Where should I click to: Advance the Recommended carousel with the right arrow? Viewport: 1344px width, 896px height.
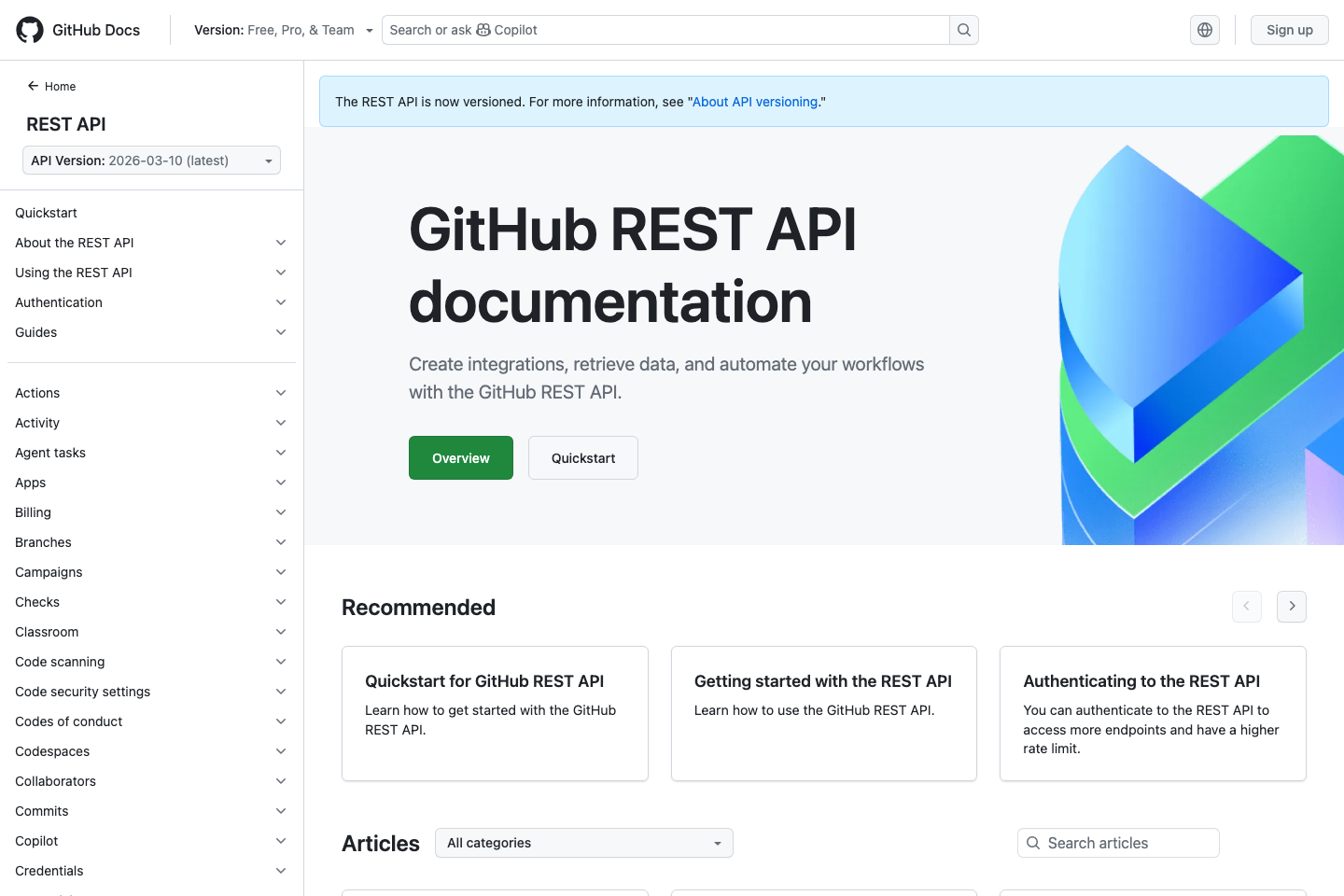click(x=1292, y=607)
